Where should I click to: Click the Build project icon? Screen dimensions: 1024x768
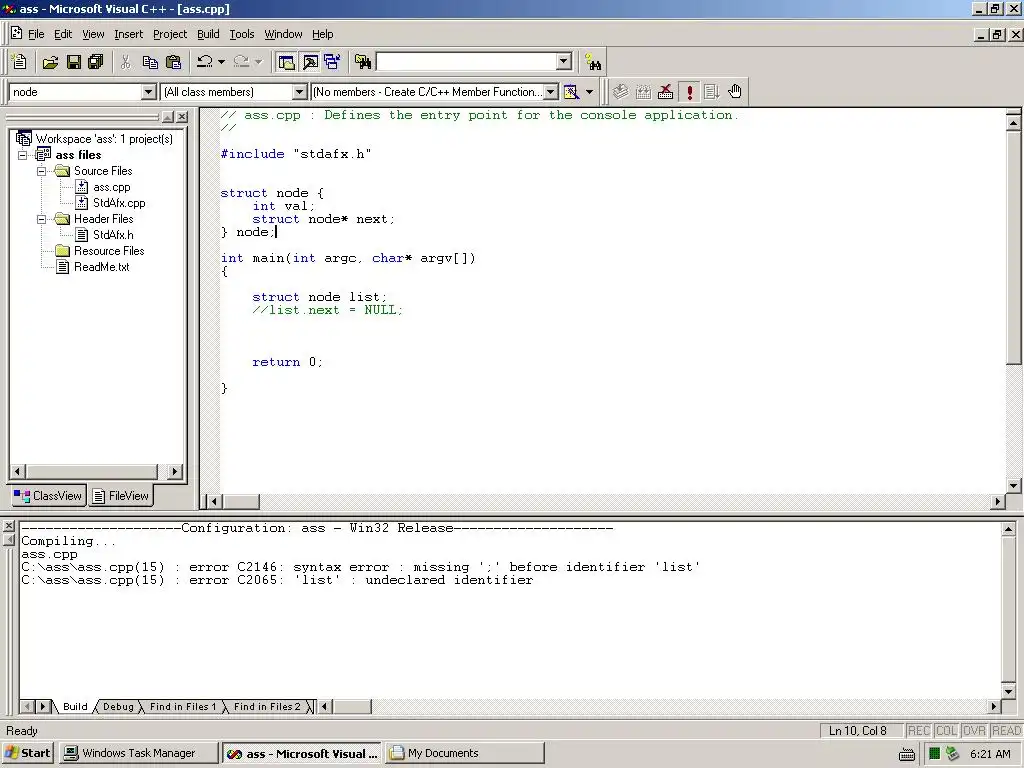pos(643,92)
